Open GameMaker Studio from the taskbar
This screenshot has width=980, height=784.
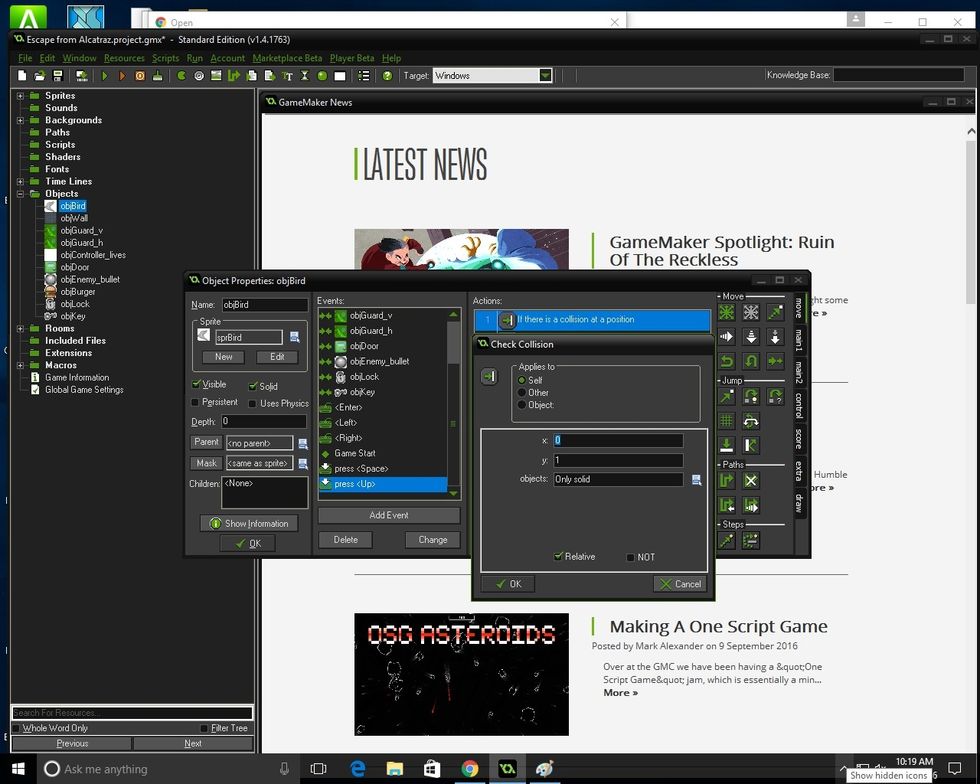point(507,769)
